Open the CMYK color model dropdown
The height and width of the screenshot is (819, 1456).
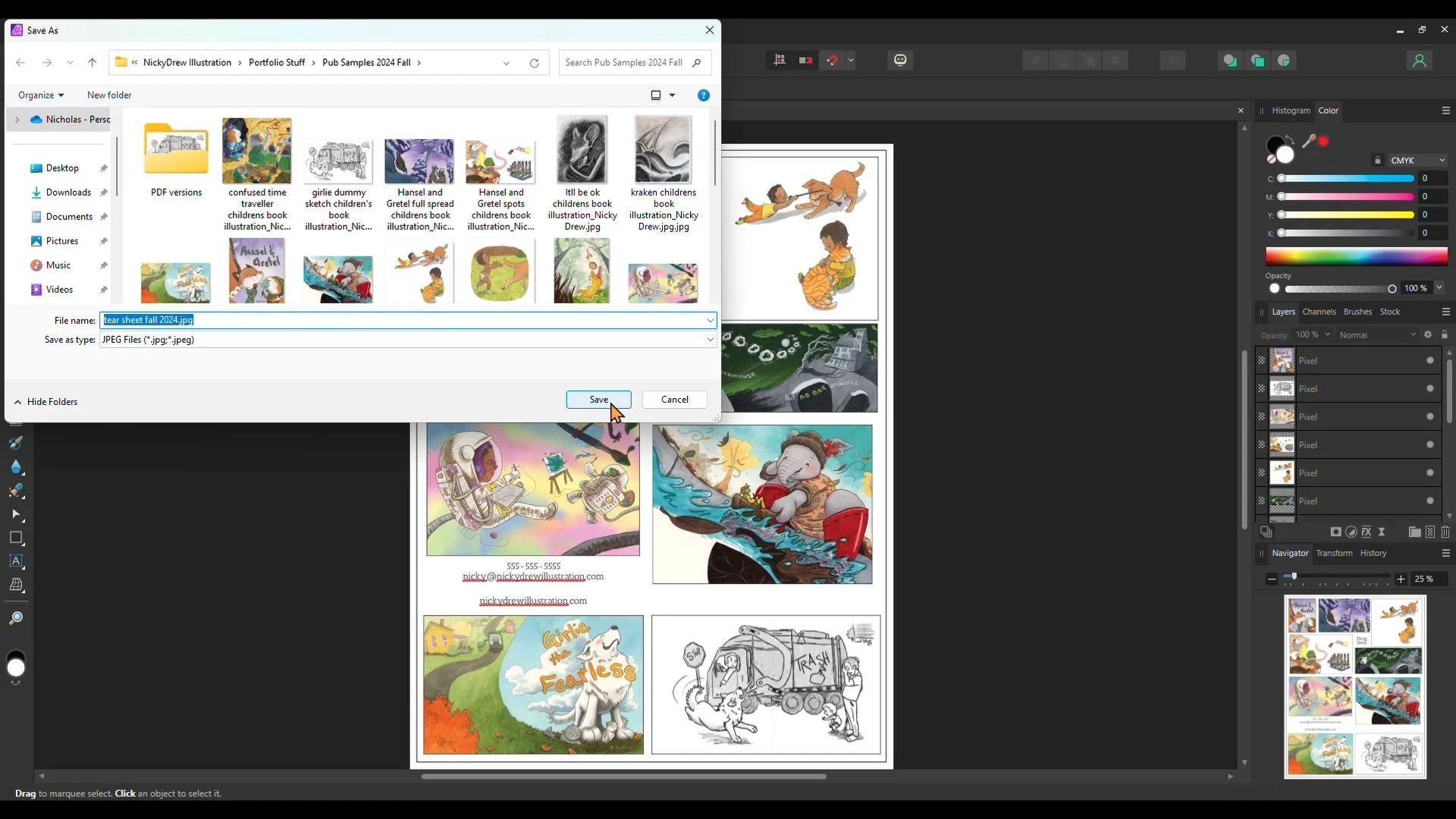click(1417, 161)
